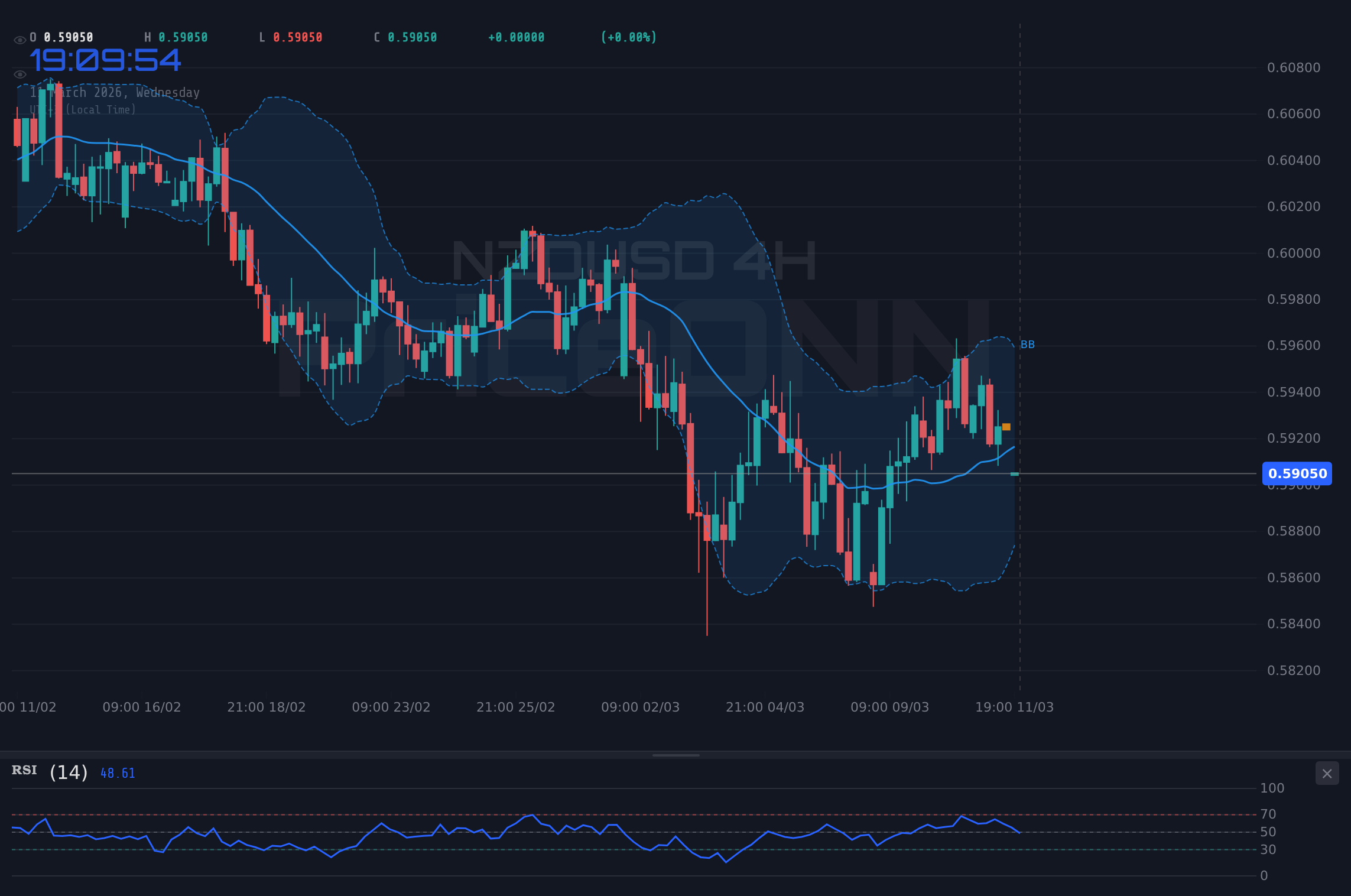The image size is (1351, 896).
Task: Hide the RSI pane using its visibility control
Action: click(1327, 773)
